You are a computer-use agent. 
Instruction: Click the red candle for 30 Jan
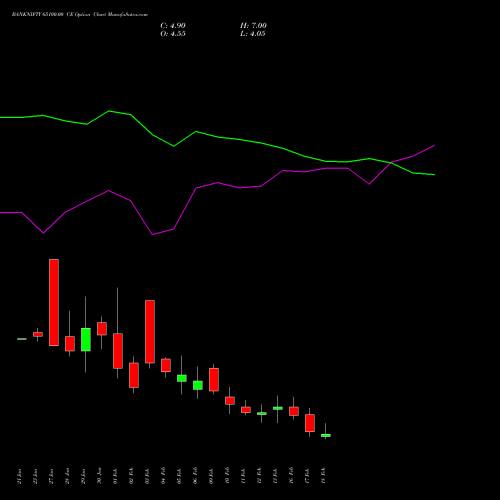[x=102, y=329]
